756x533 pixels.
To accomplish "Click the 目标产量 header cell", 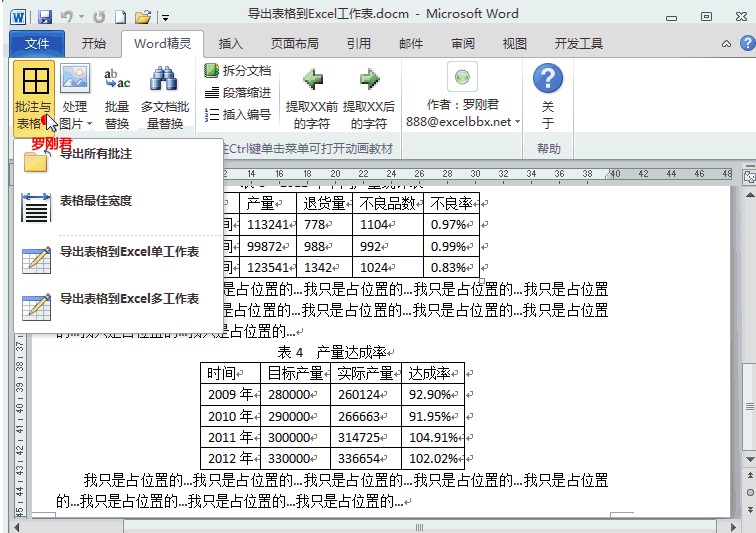I will tap(296, 373).
